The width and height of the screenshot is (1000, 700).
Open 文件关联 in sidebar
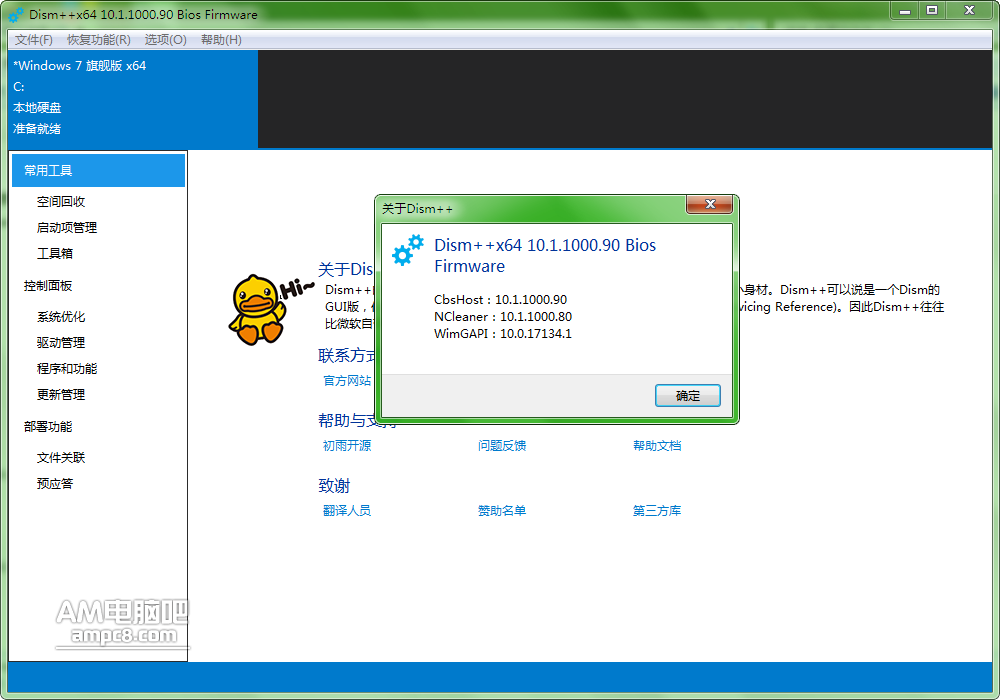point(61,458)
